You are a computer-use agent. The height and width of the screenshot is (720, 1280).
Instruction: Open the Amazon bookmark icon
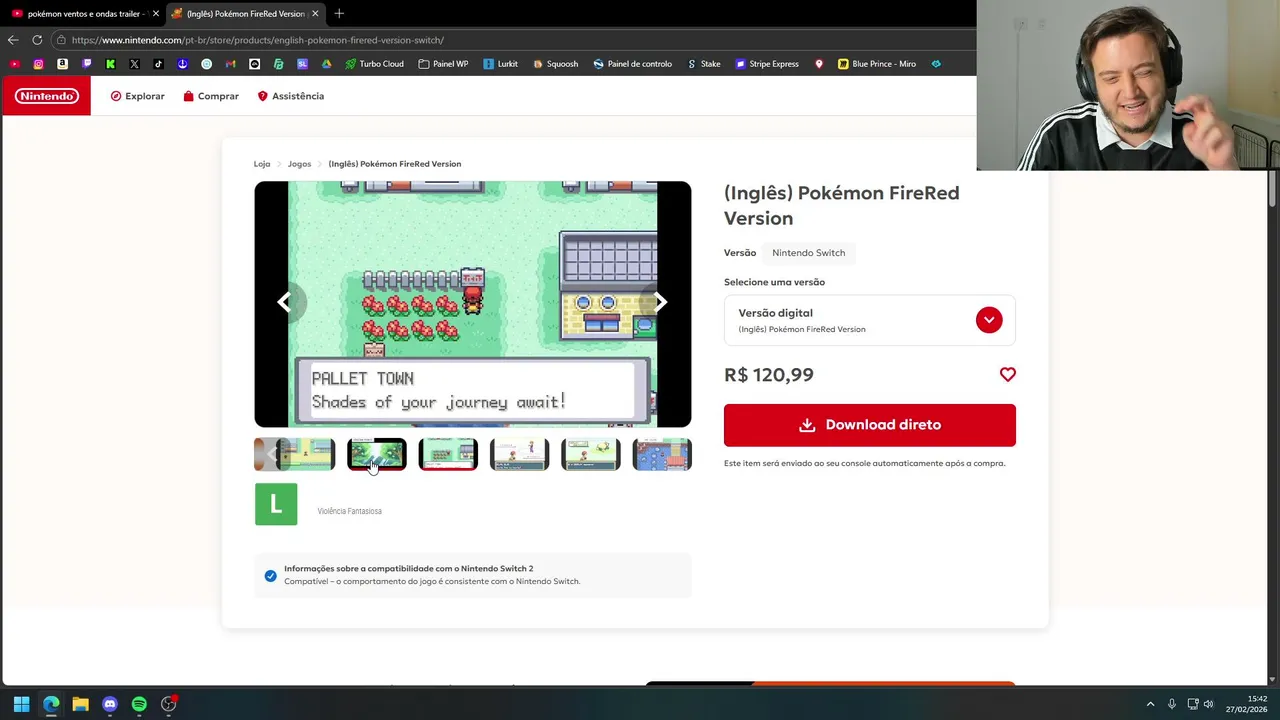click(x=63, y=64)
